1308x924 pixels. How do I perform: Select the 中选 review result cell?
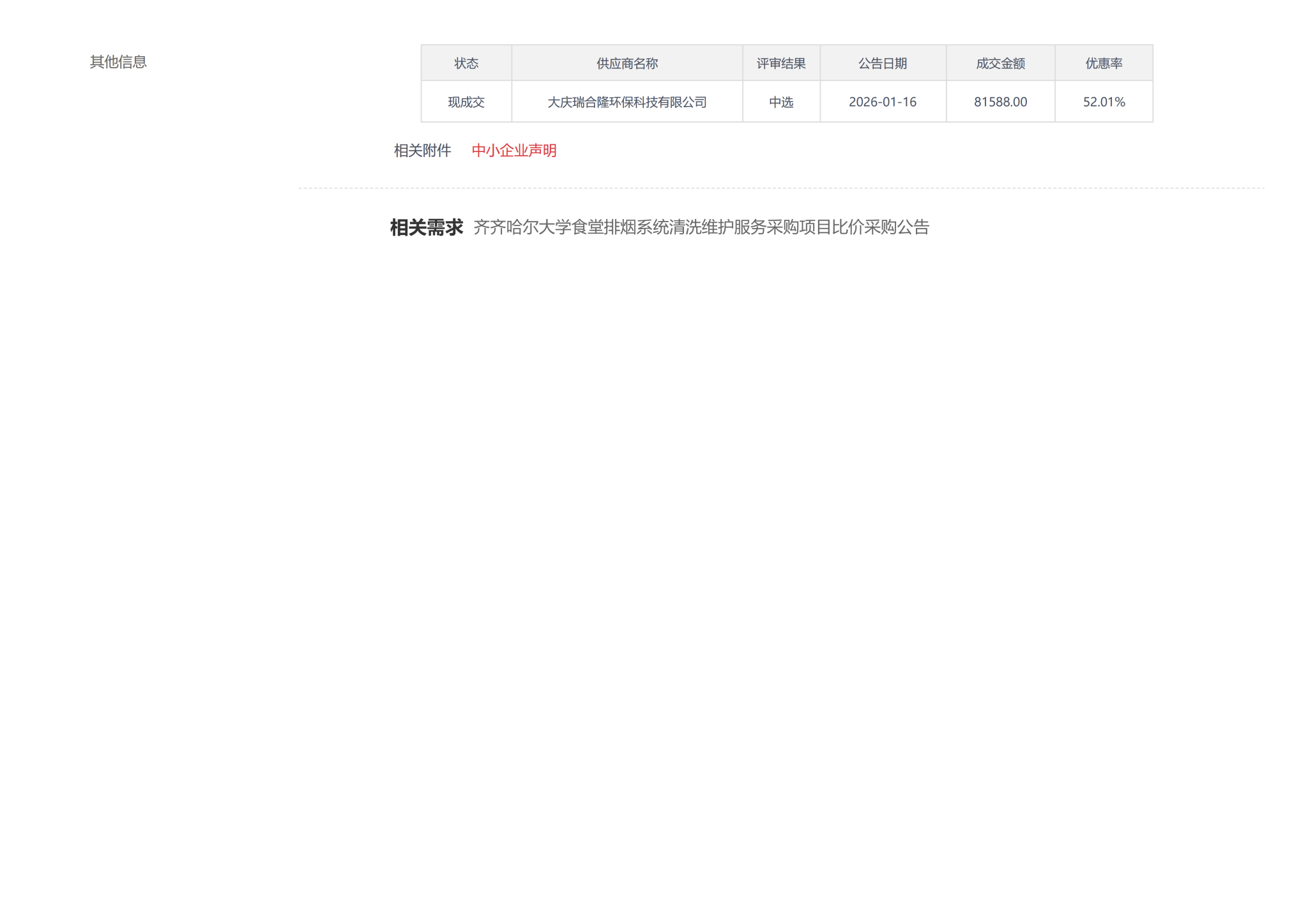(x=780, y=102)
